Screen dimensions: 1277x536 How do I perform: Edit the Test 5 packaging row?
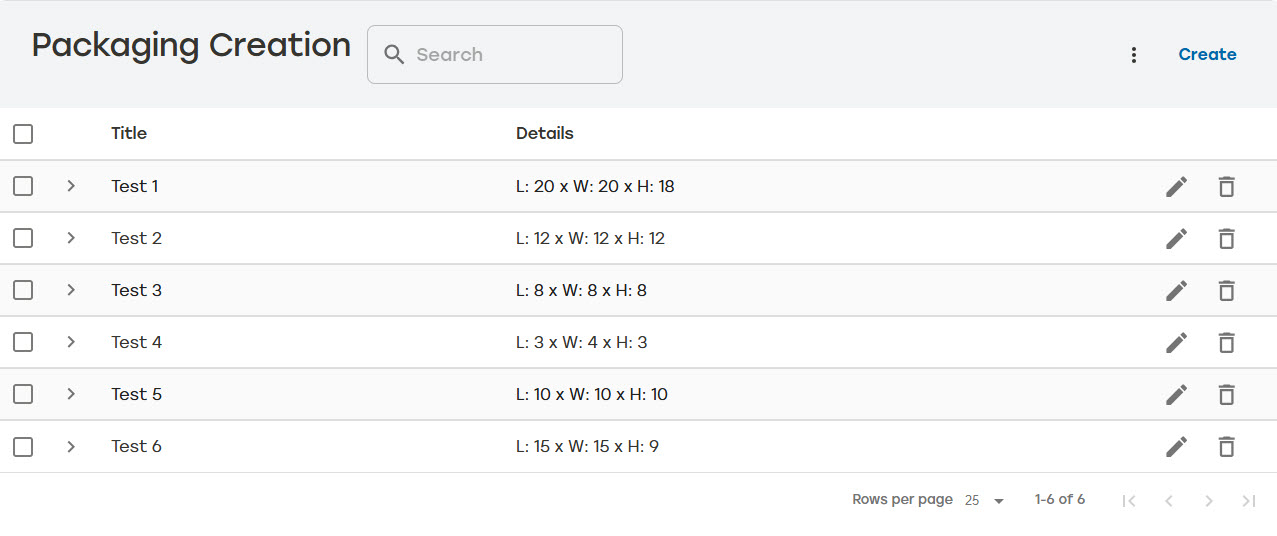(1177, 394)
